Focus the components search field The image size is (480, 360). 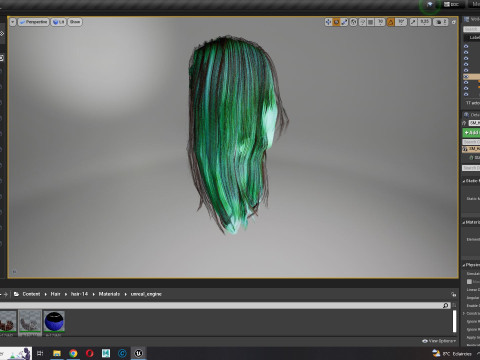[471, 142]
